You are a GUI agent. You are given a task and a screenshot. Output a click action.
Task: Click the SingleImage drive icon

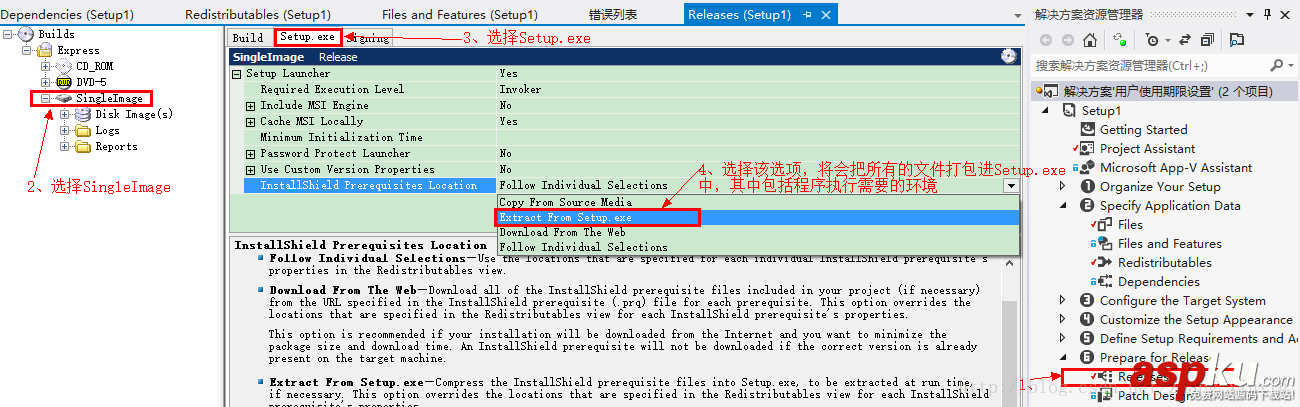point(63,98)
